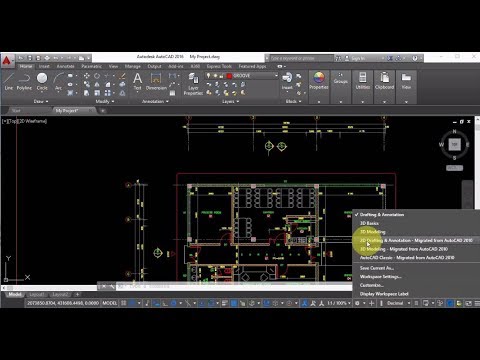Toggle drawing Grid display in status bar

pos(124,303)
